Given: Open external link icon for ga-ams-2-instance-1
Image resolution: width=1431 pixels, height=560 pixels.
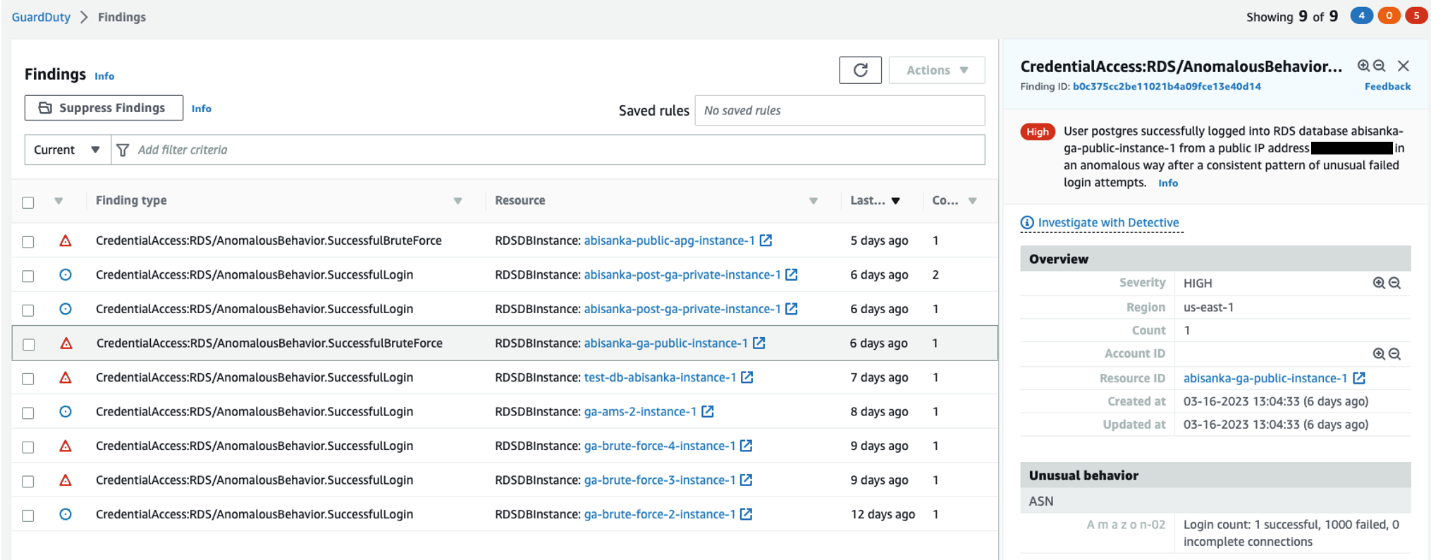Looking at the screenshot, I should (x=708, y=412).
